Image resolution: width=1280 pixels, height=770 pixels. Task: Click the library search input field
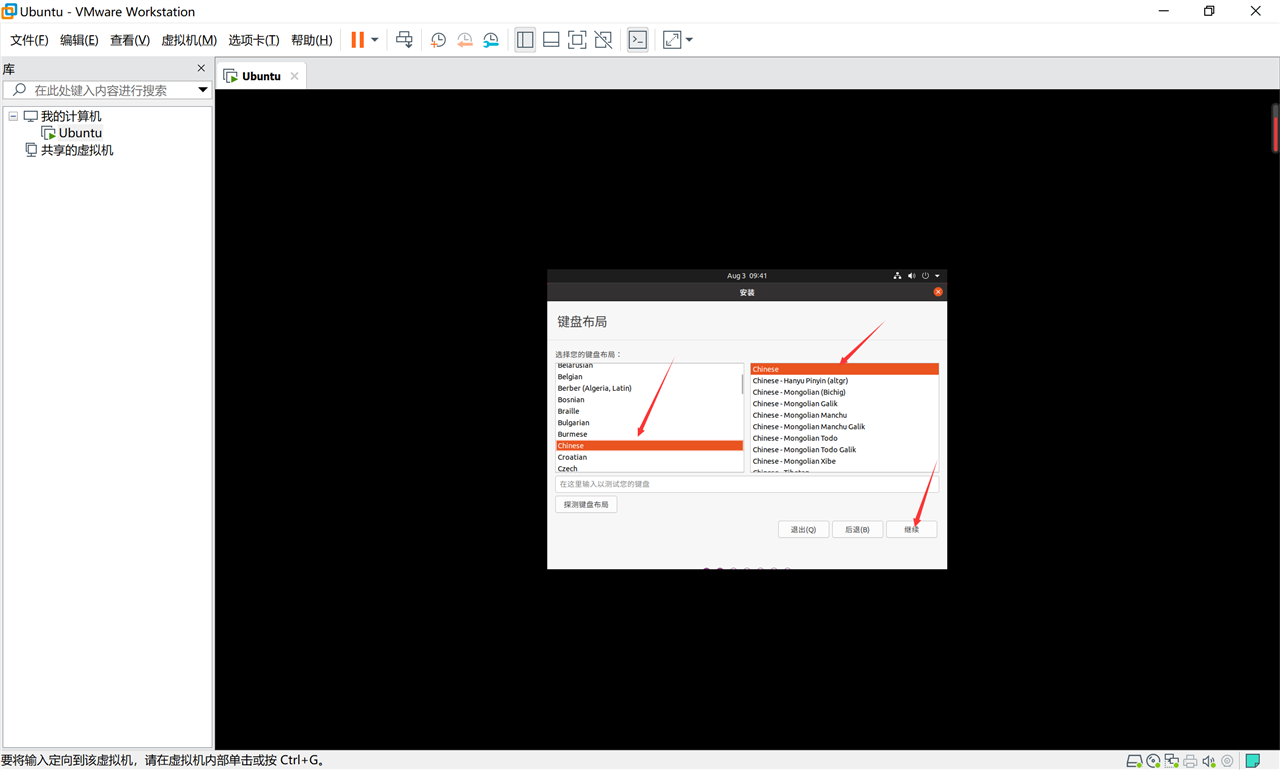pyautogui.click(x=106, y=90)
